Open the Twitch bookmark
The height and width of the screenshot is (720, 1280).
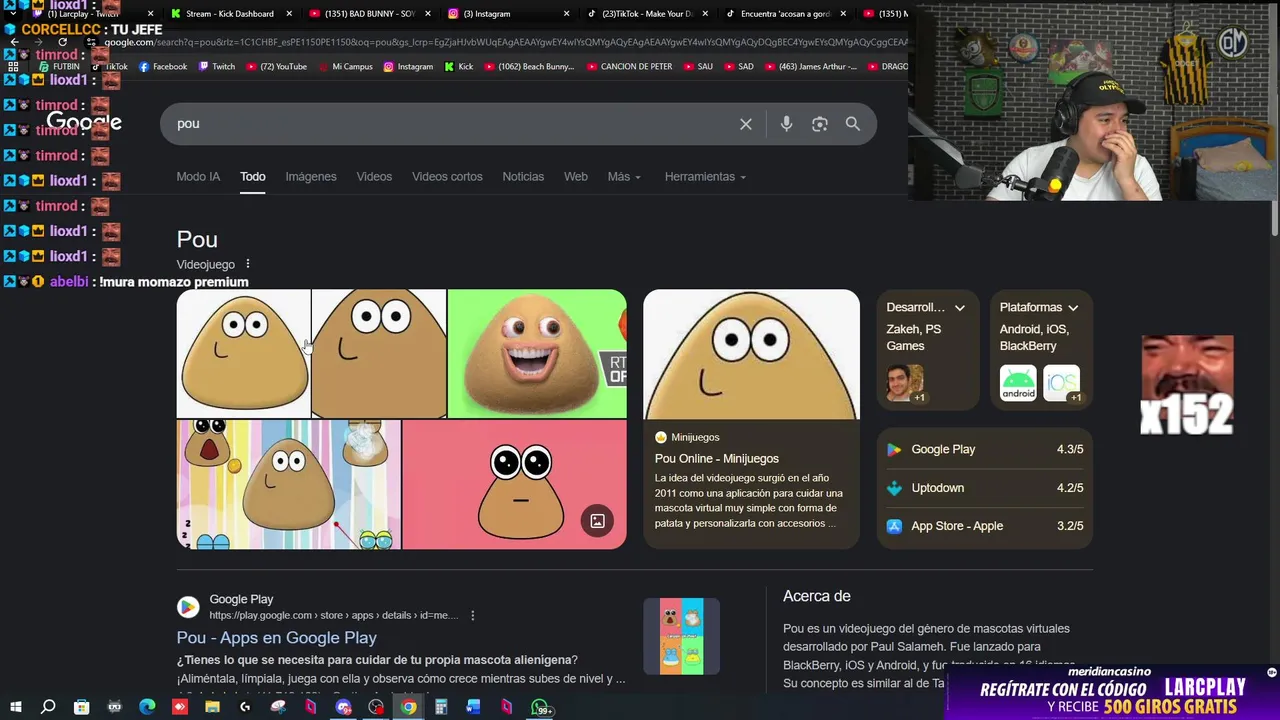[217, 67]
